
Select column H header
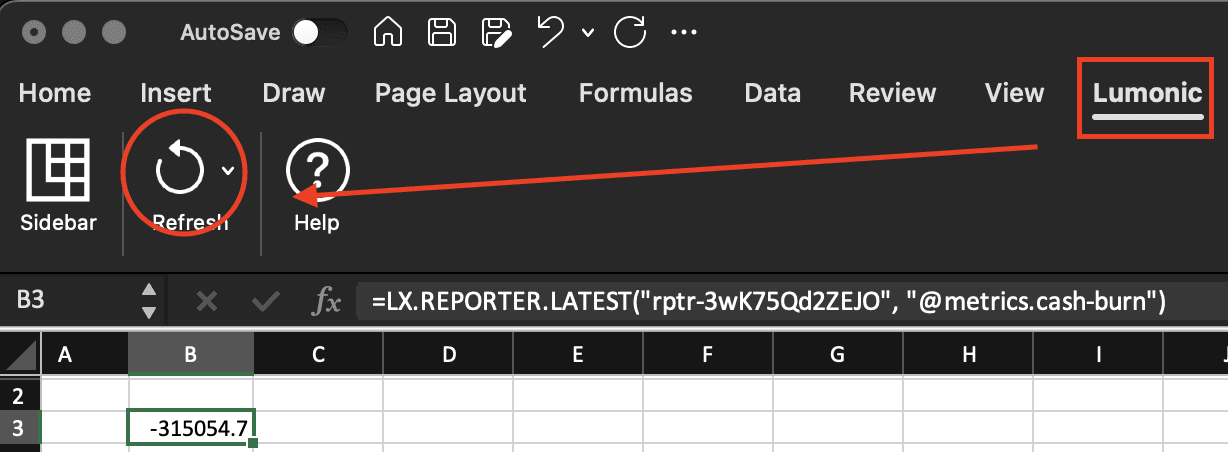[x=968, y=354]
